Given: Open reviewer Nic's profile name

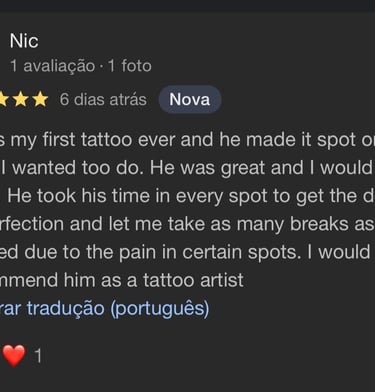Looking at the screenshot, I should (x=24, y=41).
